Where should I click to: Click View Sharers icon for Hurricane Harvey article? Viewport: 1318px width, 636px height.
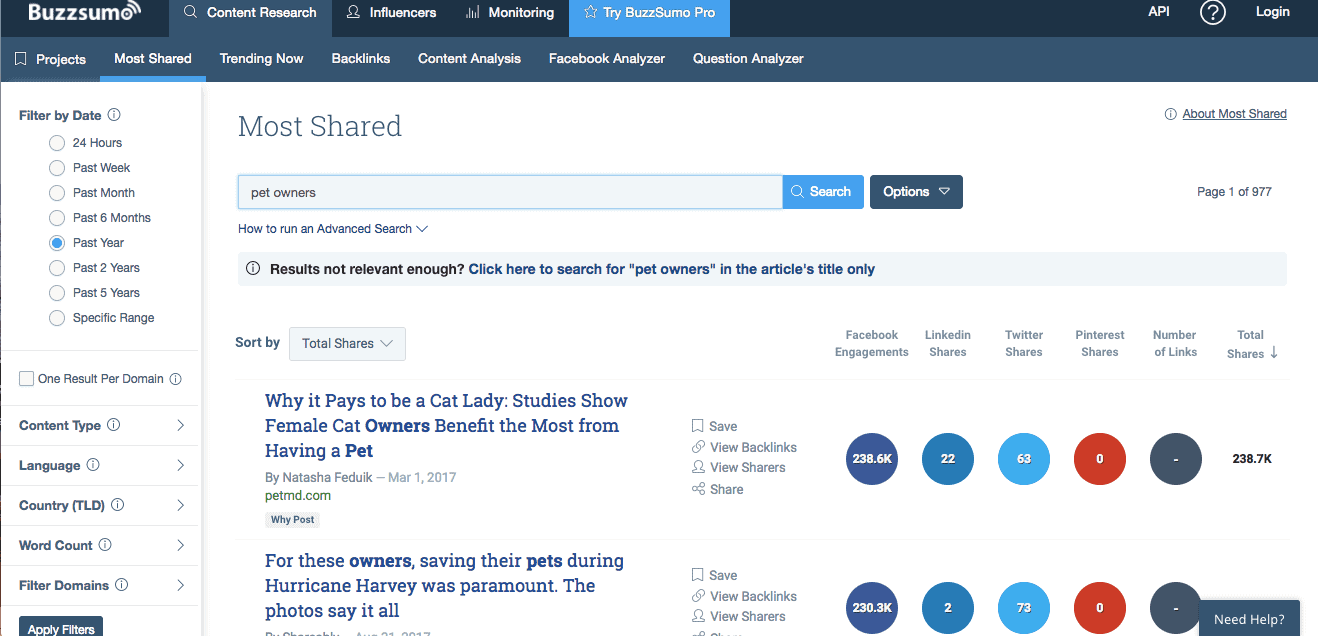(x=698, y=616)
